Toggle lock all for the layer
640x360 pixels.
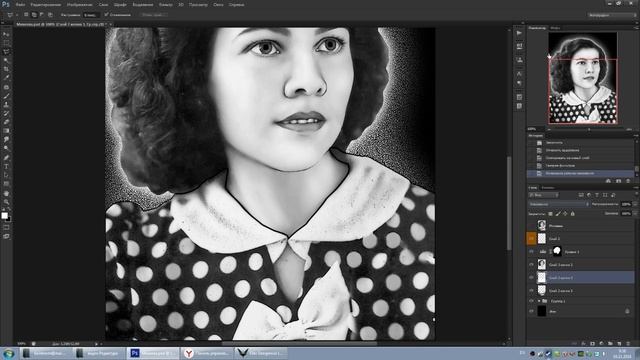click(573, 213)
